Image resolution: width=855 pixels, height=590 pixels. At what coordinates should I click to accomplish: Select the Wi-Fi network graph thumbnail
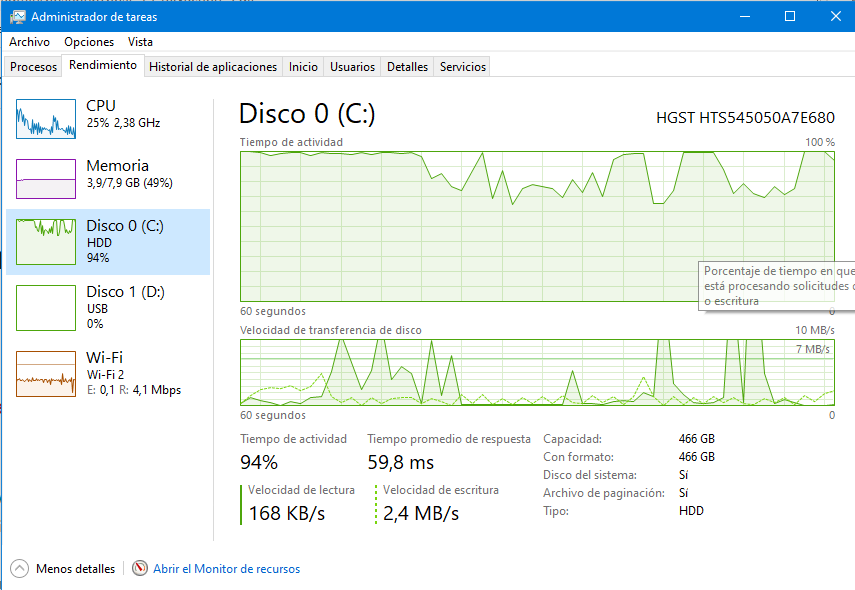click(46, 373)
